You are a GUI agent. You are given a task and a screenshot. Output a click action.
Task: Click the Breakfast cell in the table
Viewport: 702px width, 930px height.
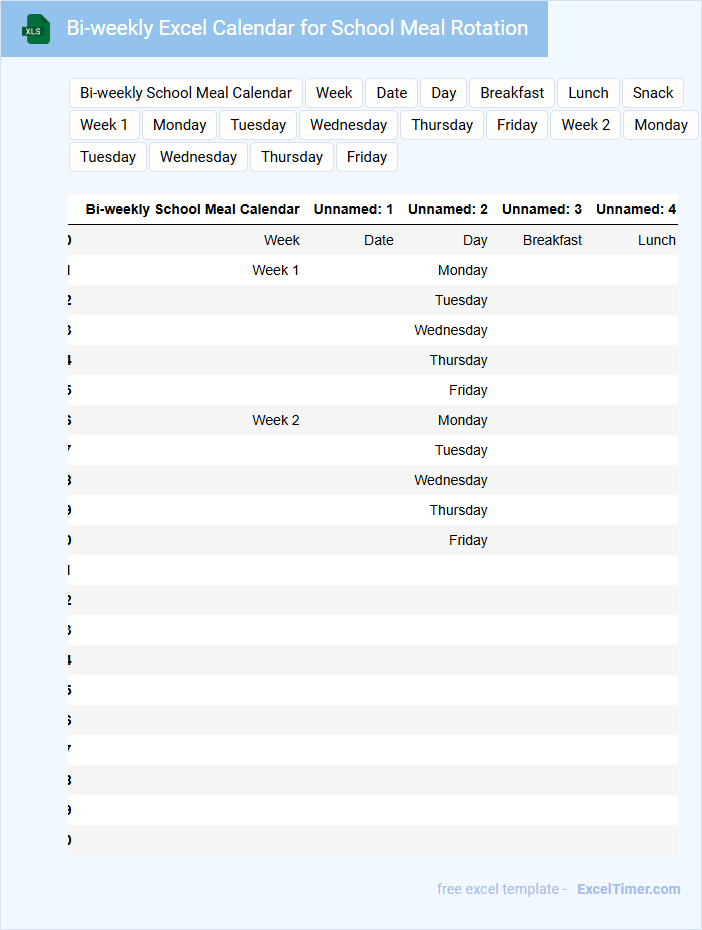552,240
